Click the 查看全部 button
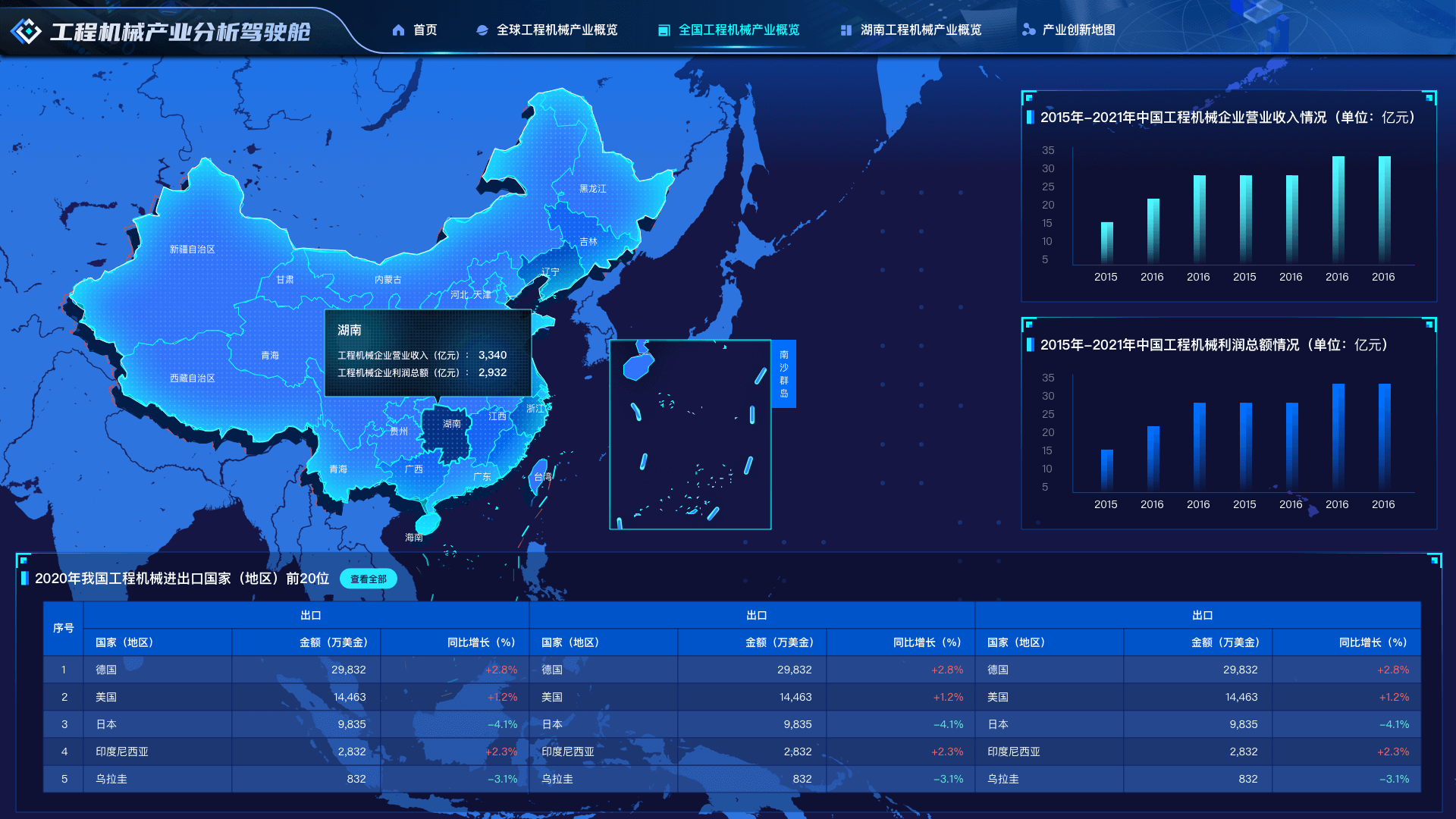The height and width of the screenshot is (819, 1456). click(x=369, y=579)
